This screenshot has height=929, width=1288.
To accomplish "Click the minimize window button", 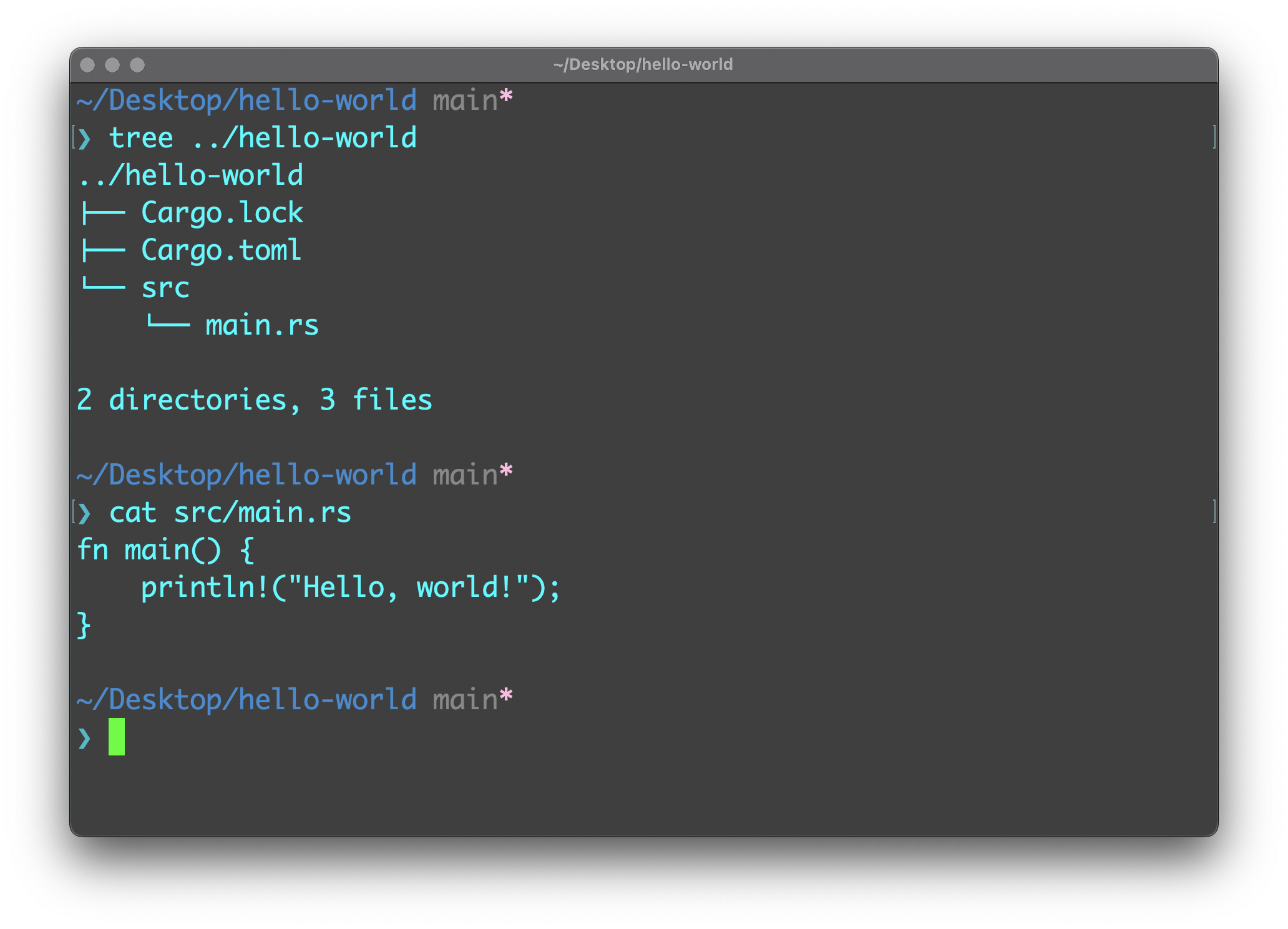I will 112,65.
